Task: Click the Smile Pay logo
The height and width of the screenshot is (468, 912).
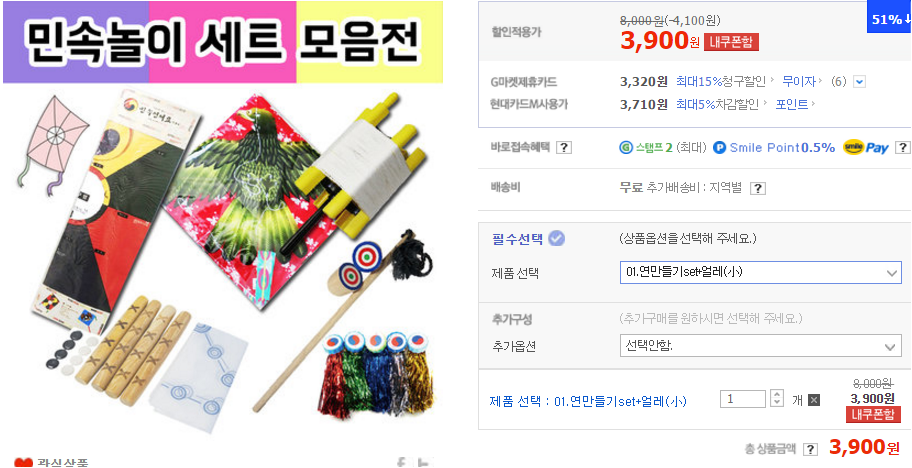Action: point(865,147)
